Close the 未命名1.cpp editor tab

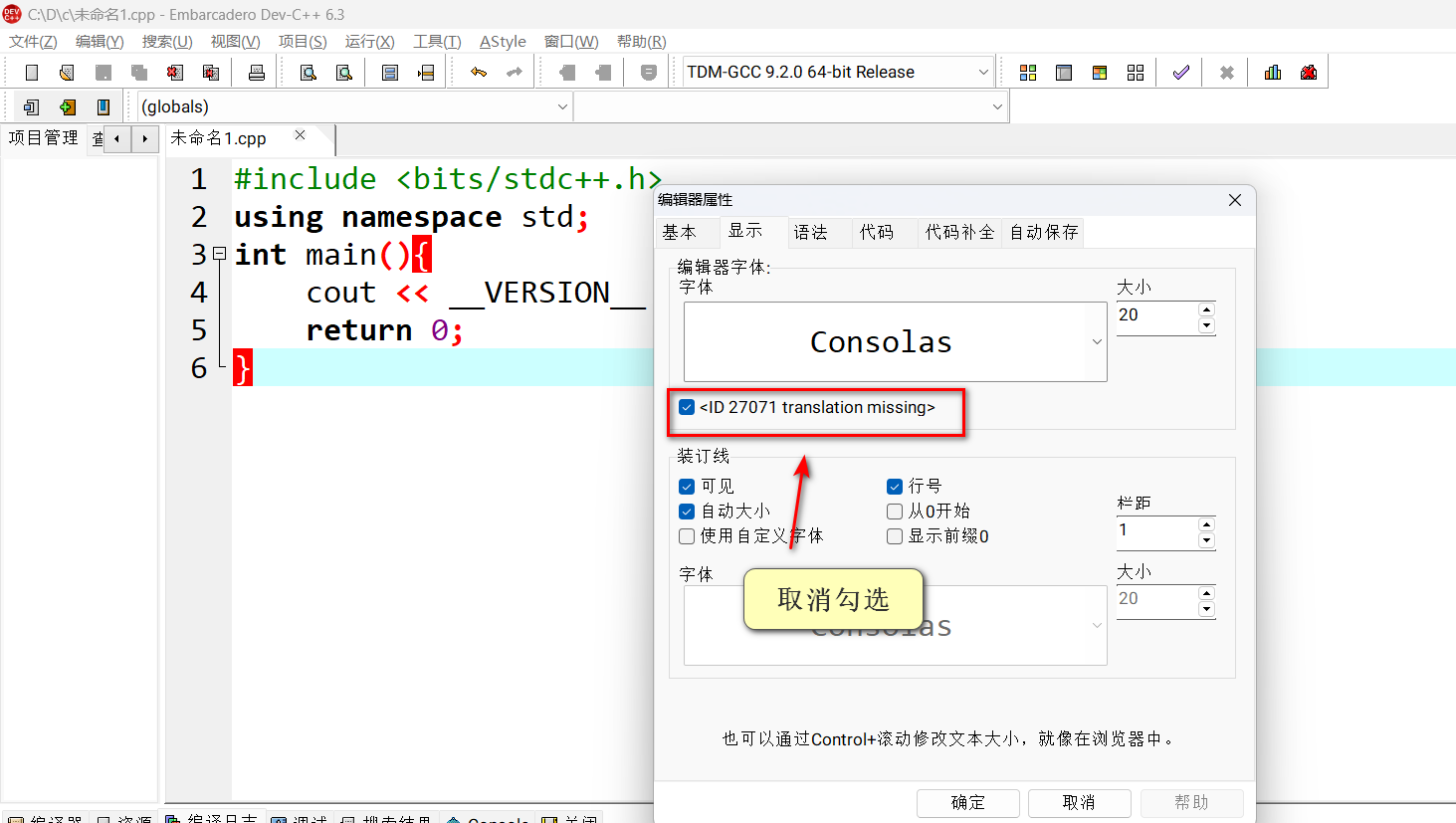point(300,135)
